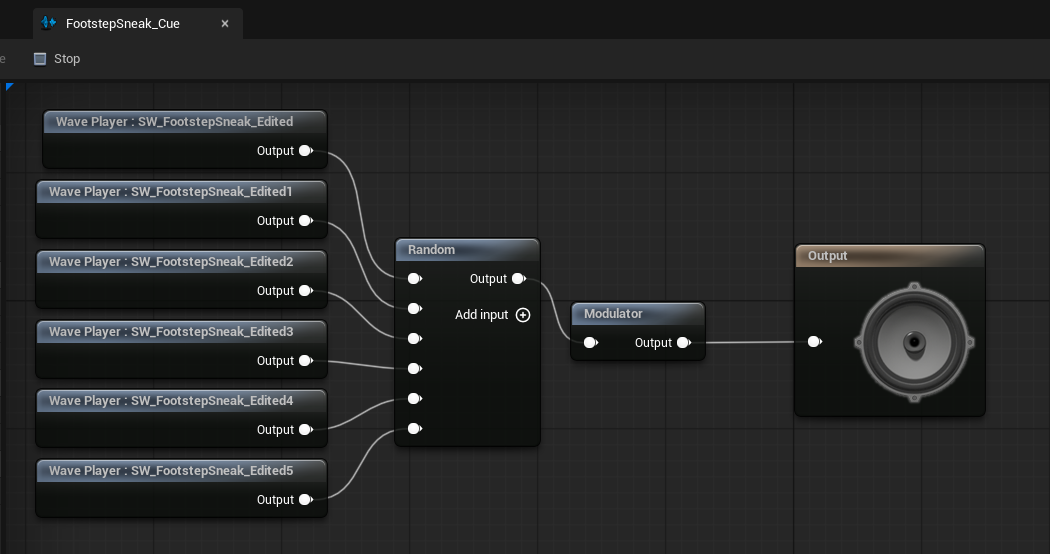Select the Output node title bar
This screenshot has height=554, width=1050.
[x=890, y=256]
